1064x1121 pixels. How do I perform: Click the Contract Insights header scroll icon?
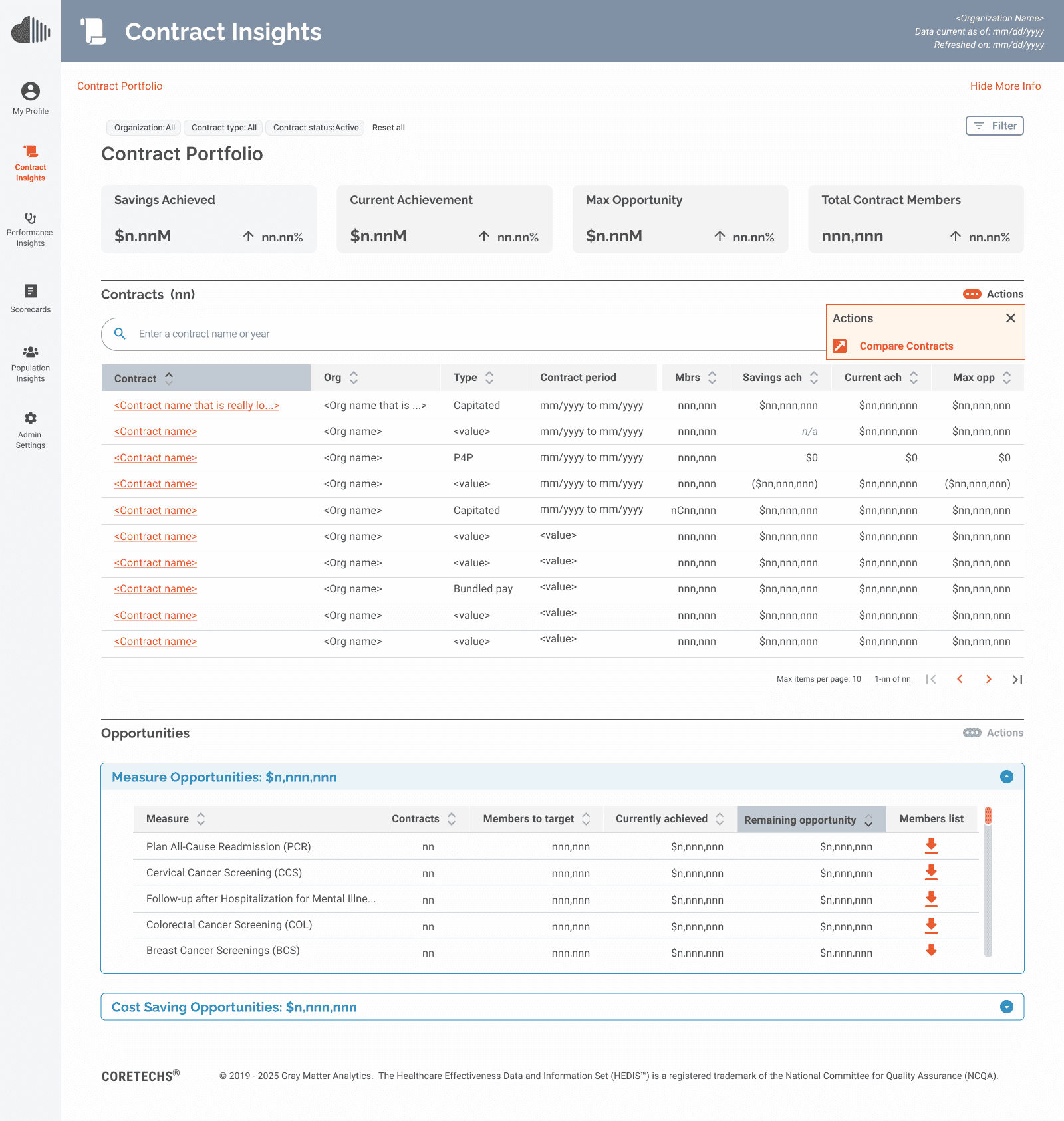pyautogui.click(x=94, y=31)
